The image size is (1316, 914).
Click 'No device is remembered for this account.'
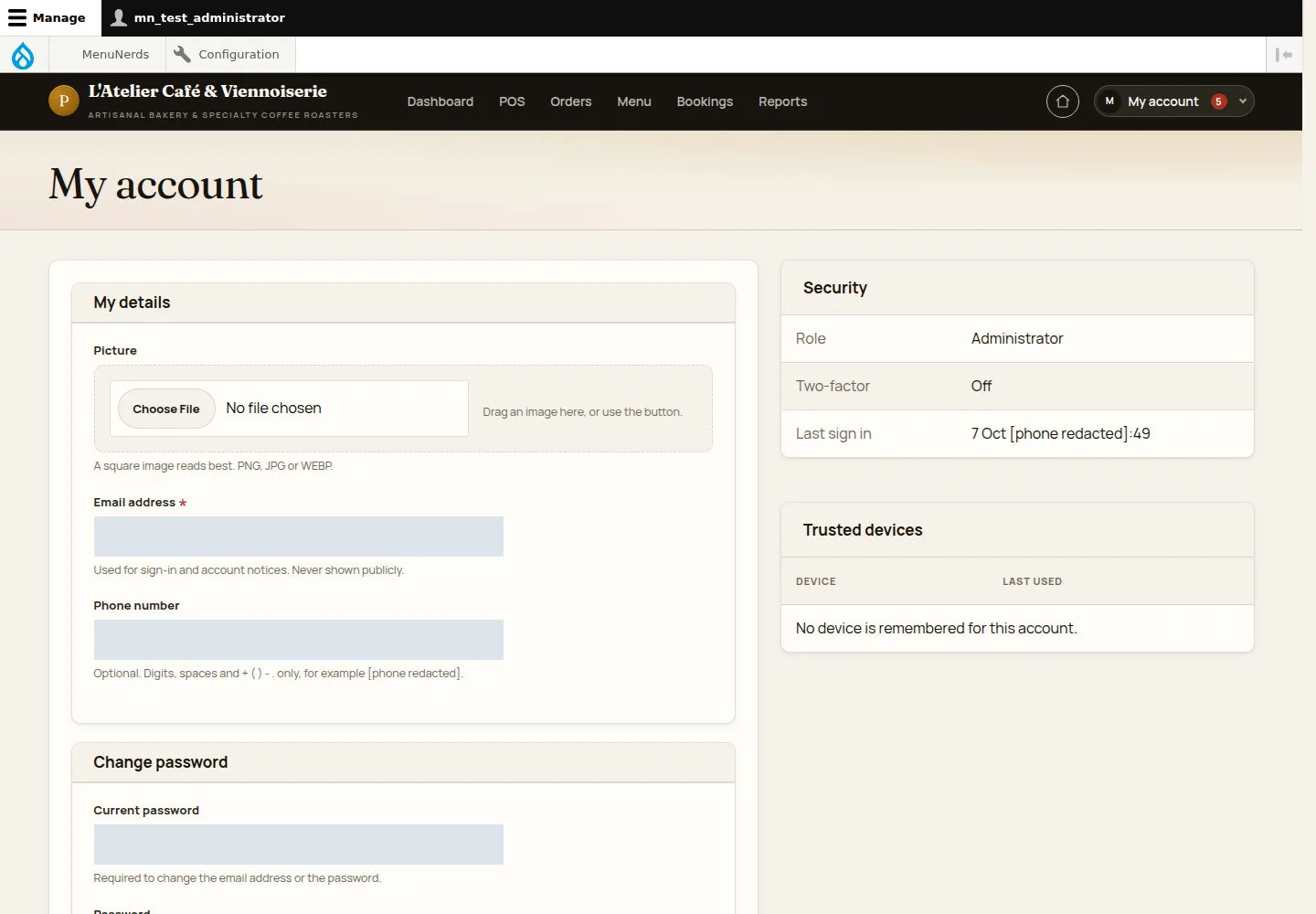tap(936, 629)
